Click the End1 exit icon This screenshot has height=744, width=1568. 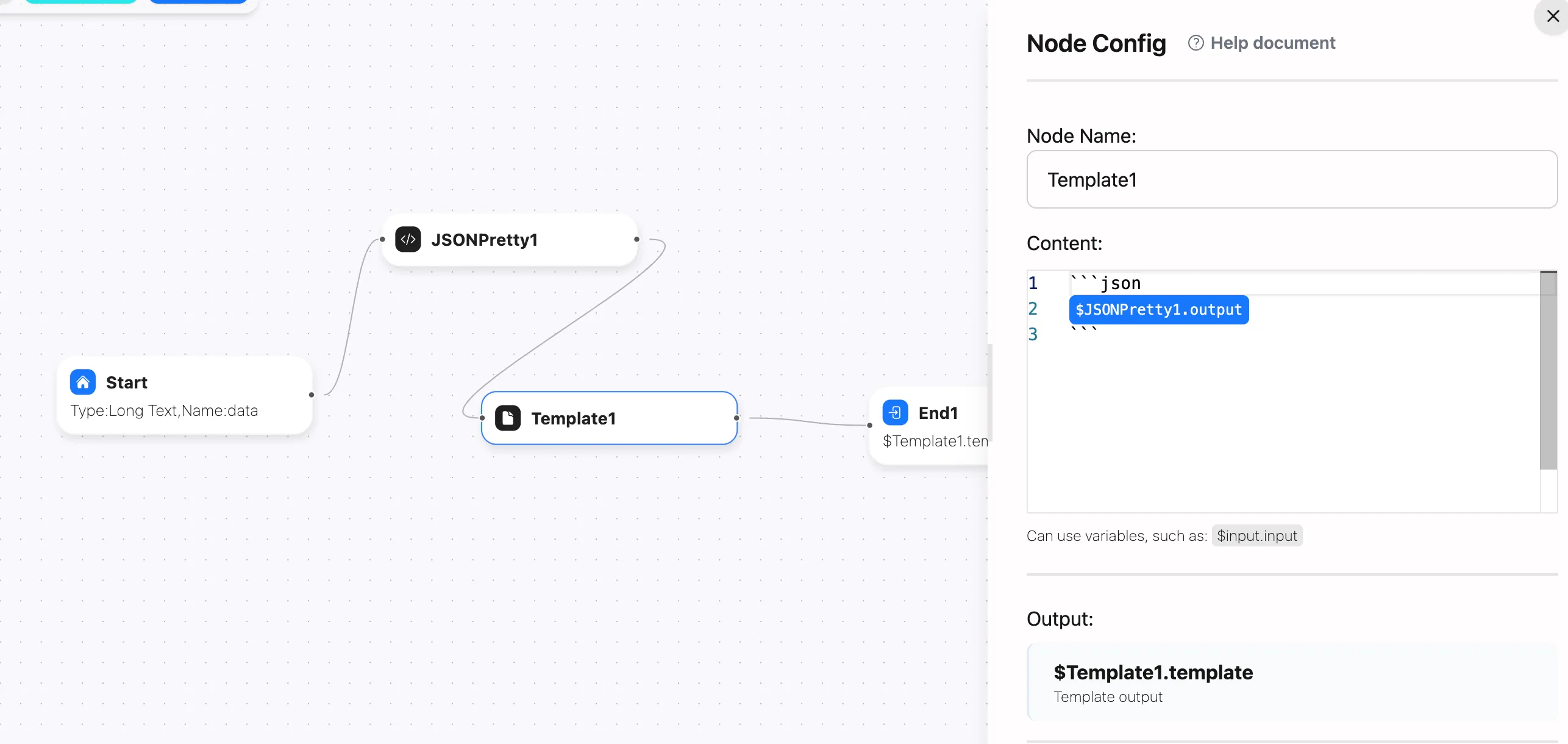point(895,413)
